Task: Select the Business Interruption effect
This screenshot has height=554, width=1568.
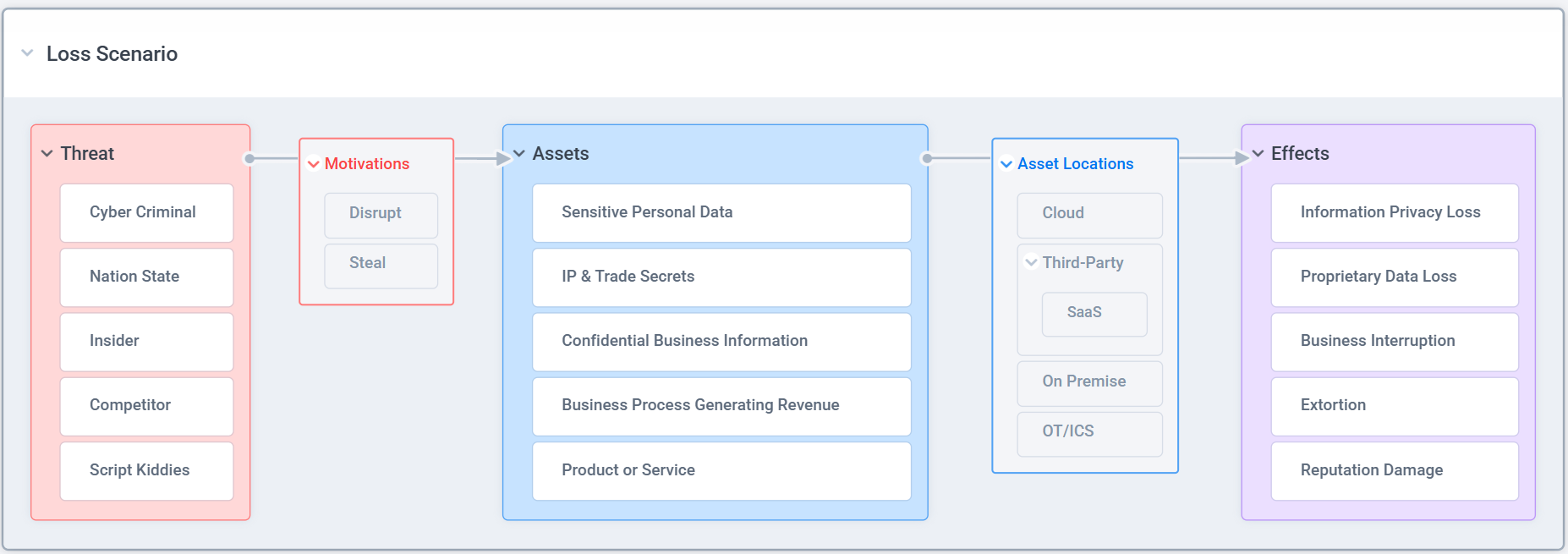Action: click(1394, 341)
